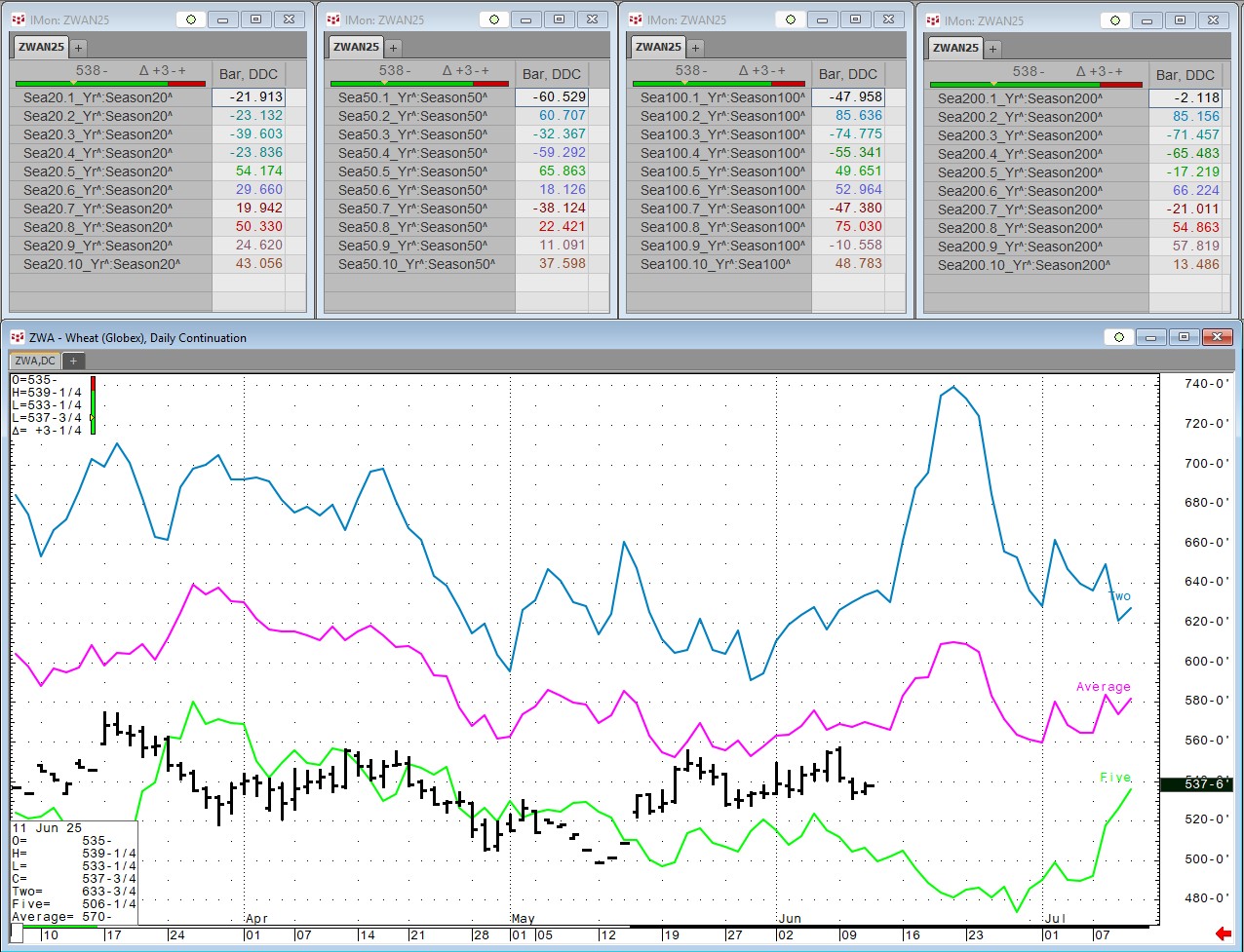Viewport: 1244px width, 952px height.
Task: Click the small scroll box at chart bottom-left
Action: [17, 934]
